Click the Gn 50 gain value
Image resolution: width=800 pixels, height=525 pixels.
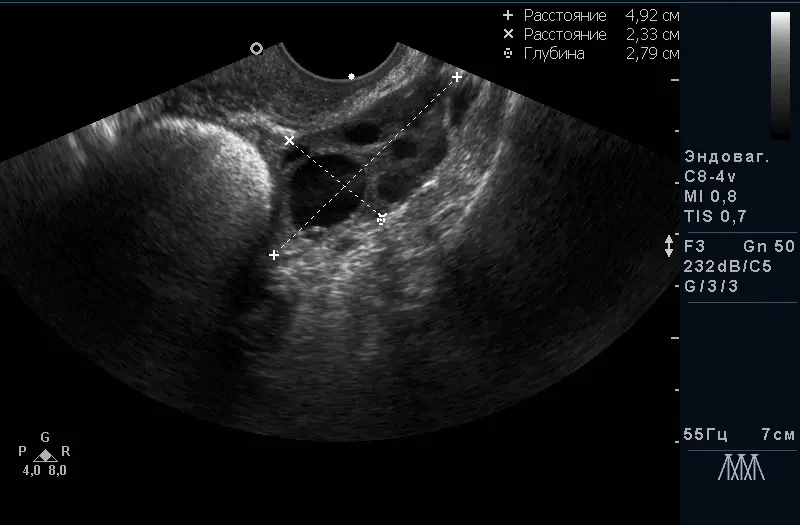pos(769,246)
